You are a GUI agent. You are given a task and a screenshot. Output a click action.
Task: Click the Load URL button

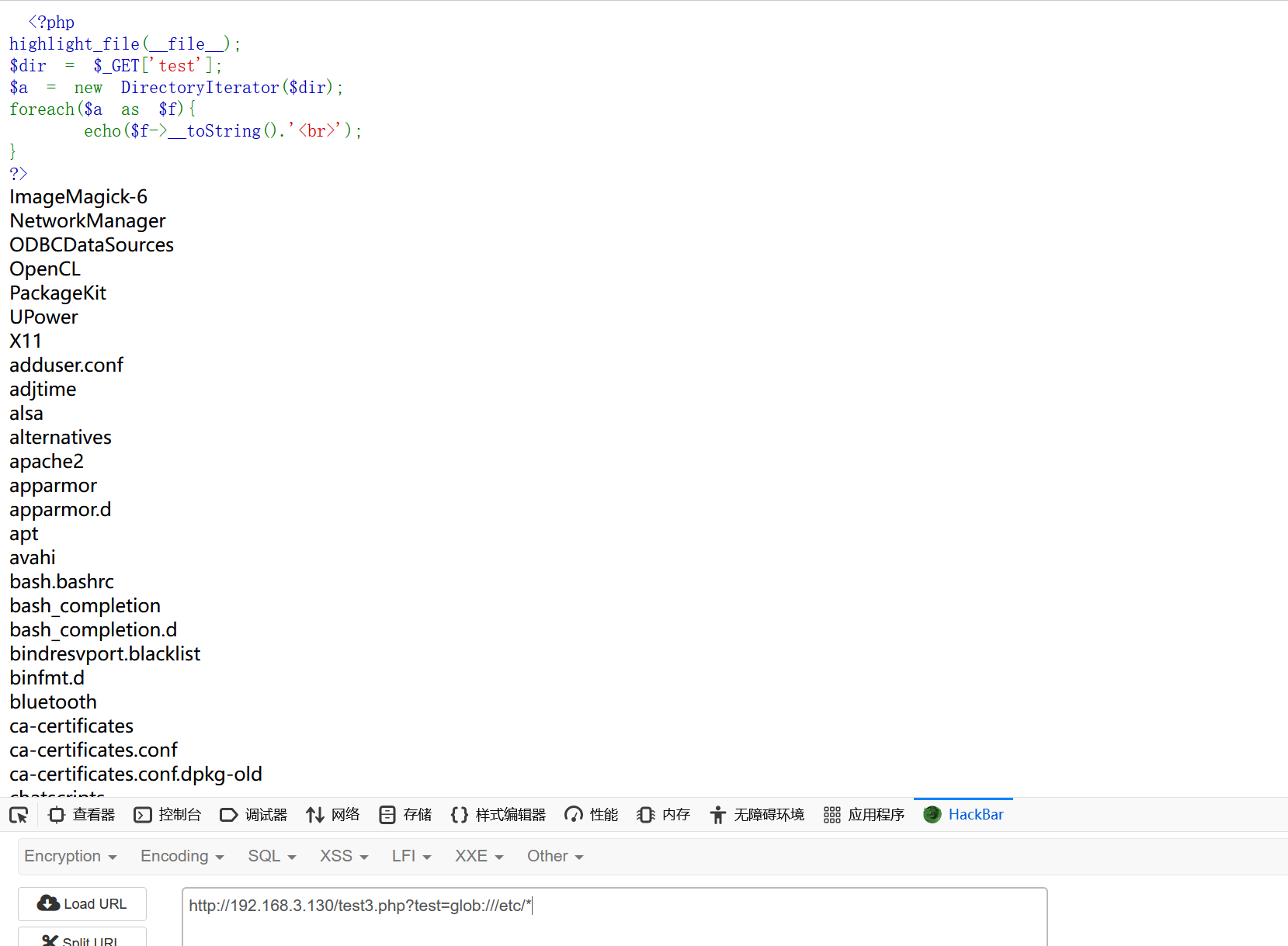(82, 904)
